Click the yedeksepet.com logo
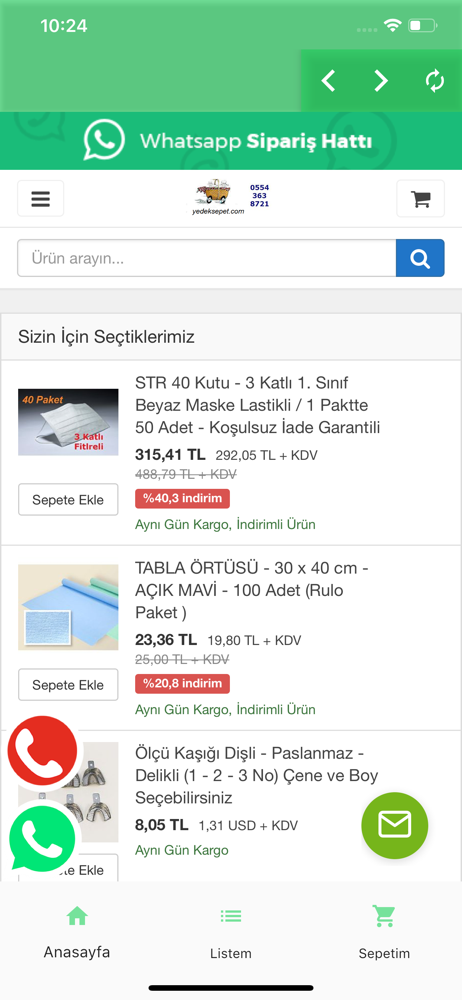The image size is (462, 1000). click(x=231, y=198)
